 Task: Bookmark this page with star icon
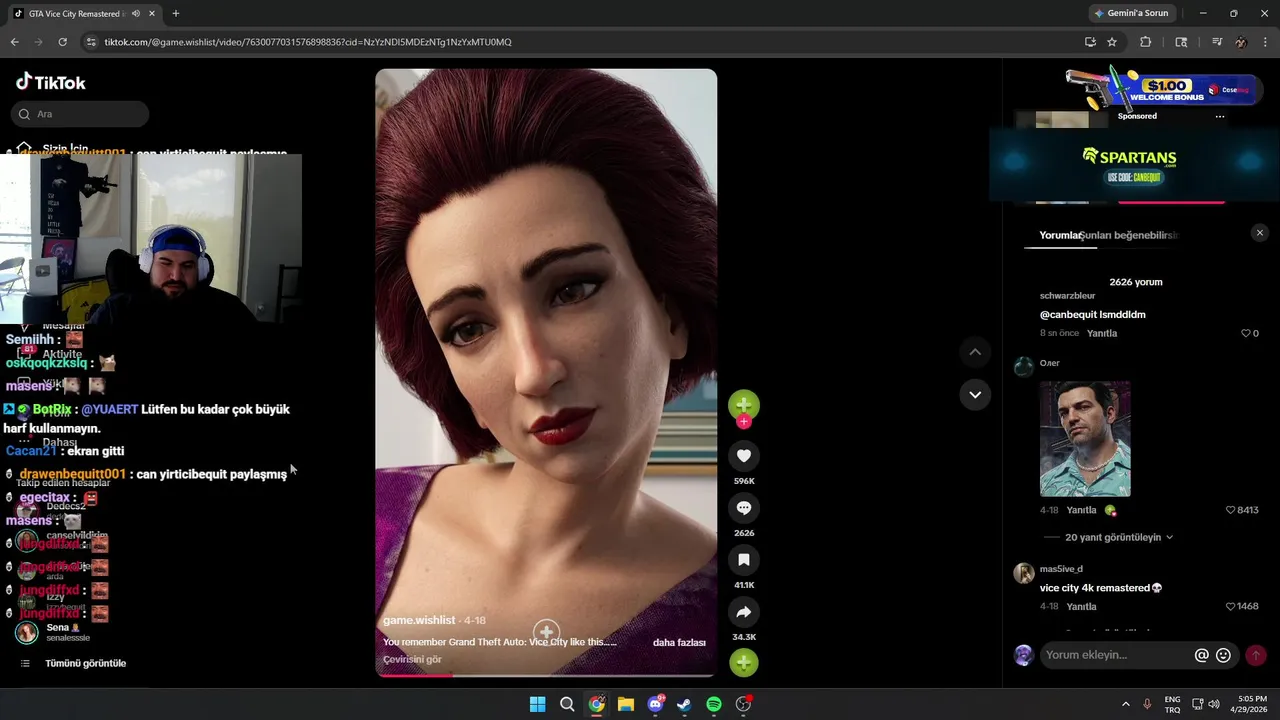point(1112,42)
